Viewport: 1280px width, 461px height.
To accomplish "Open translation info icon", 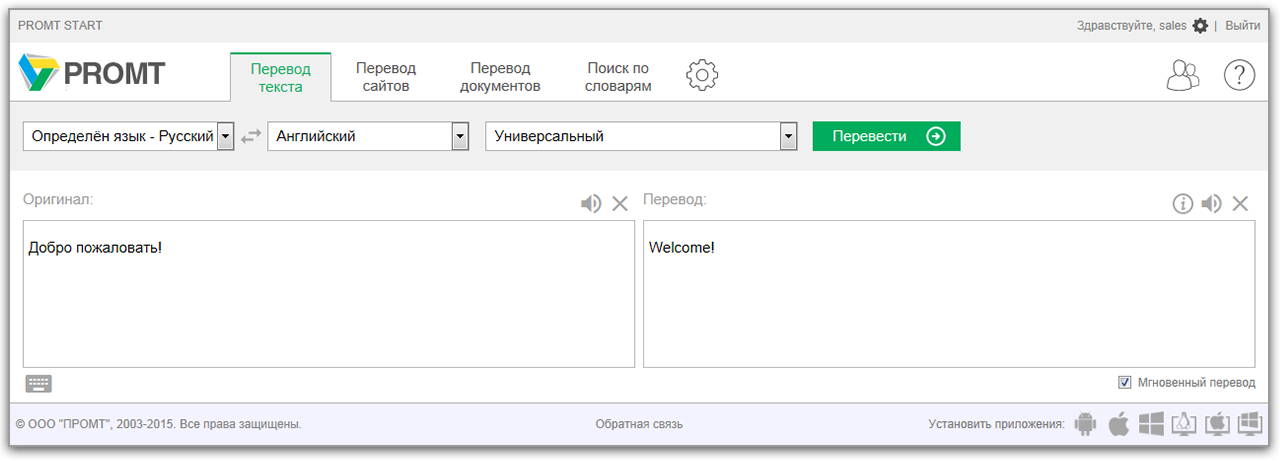I will (1183, 204).
